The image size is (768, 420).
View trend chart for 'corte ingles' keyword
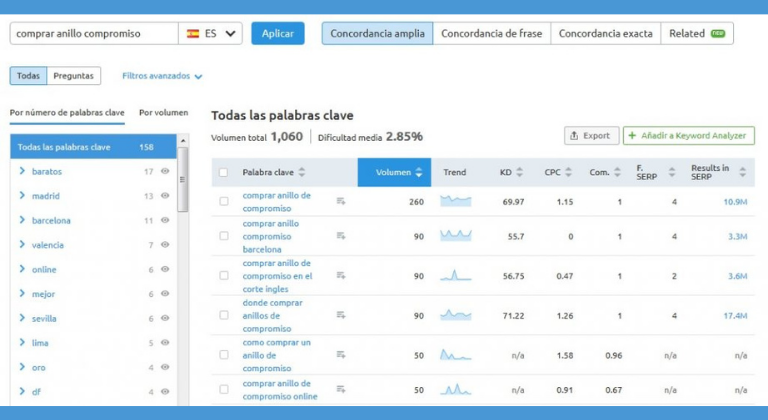[456, 275]
